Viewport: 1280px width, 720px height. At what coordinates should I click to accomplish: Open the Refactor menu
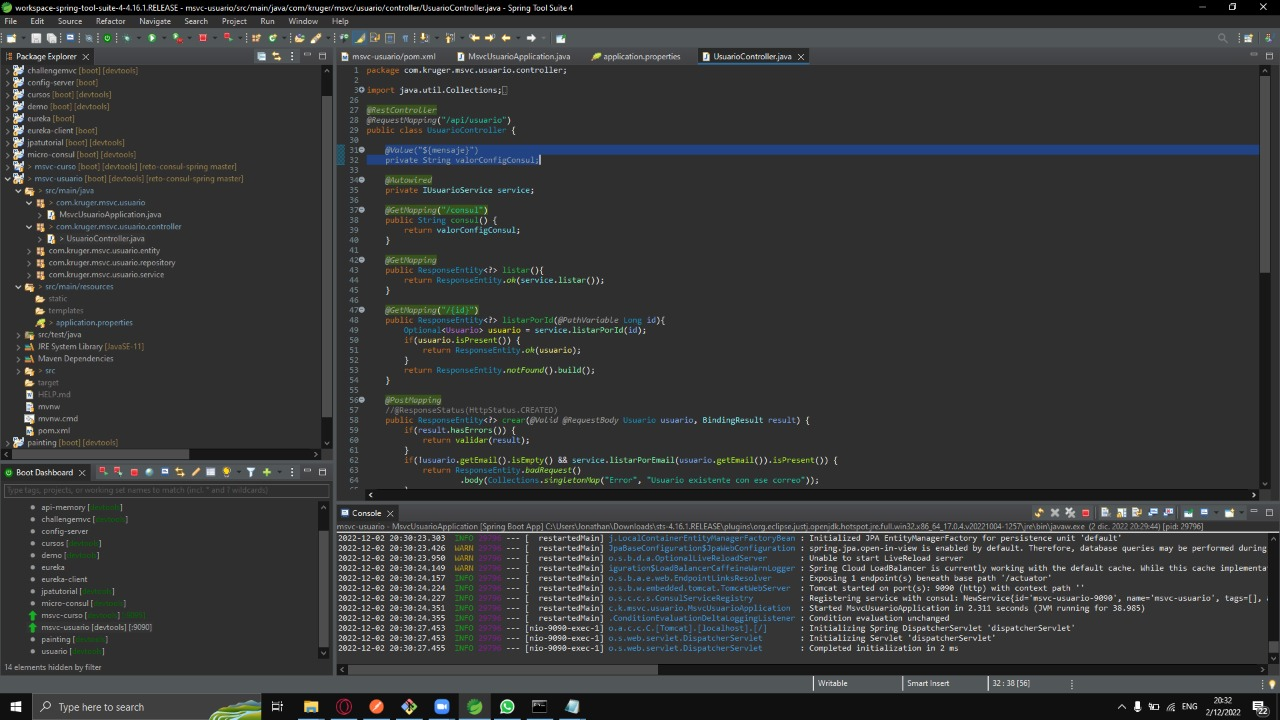point(110,21)
